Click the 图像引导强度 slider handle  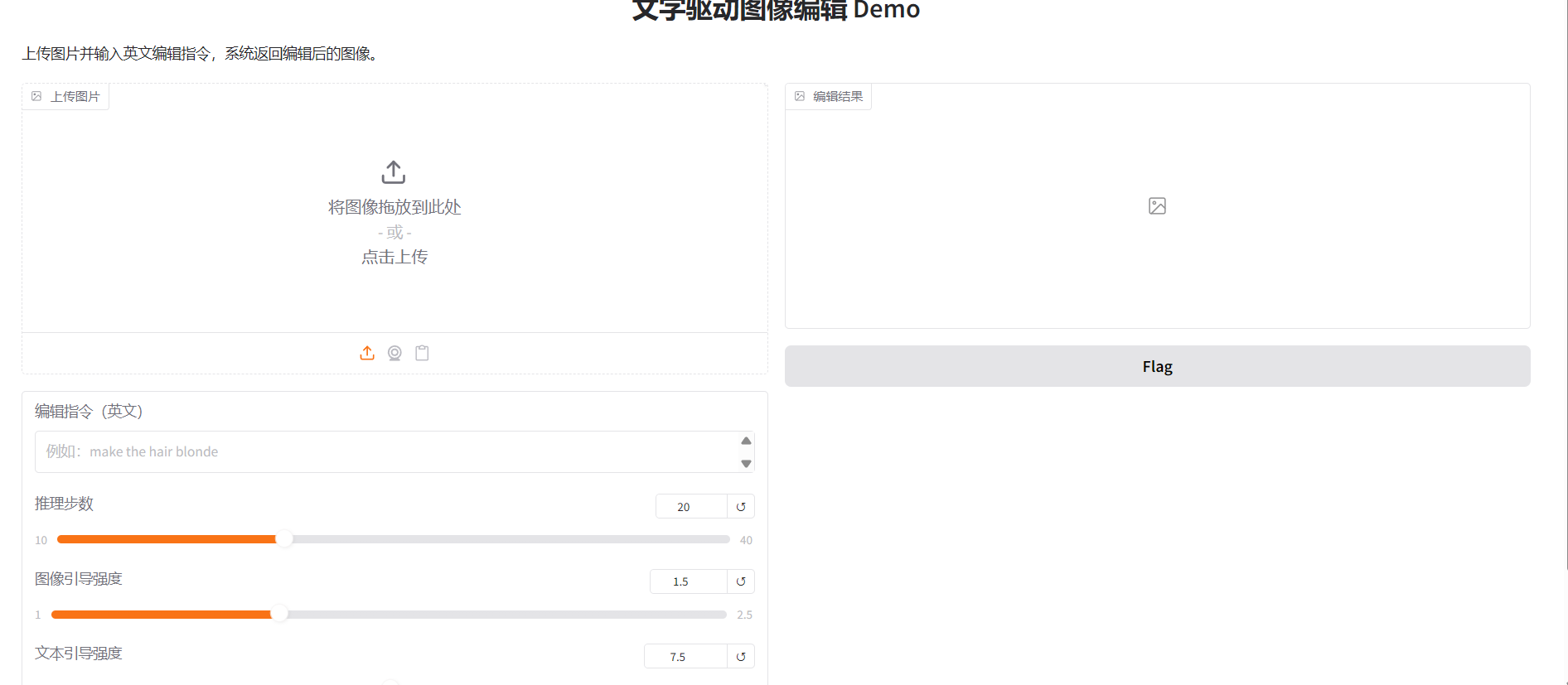[x=280, y=615]
